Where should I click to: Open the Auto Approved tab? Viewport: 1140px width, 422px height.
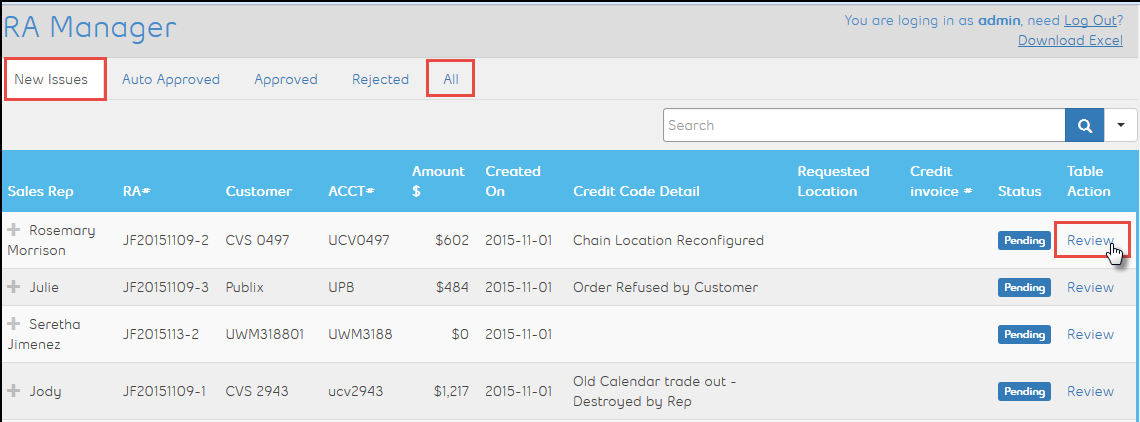point(171,79)
